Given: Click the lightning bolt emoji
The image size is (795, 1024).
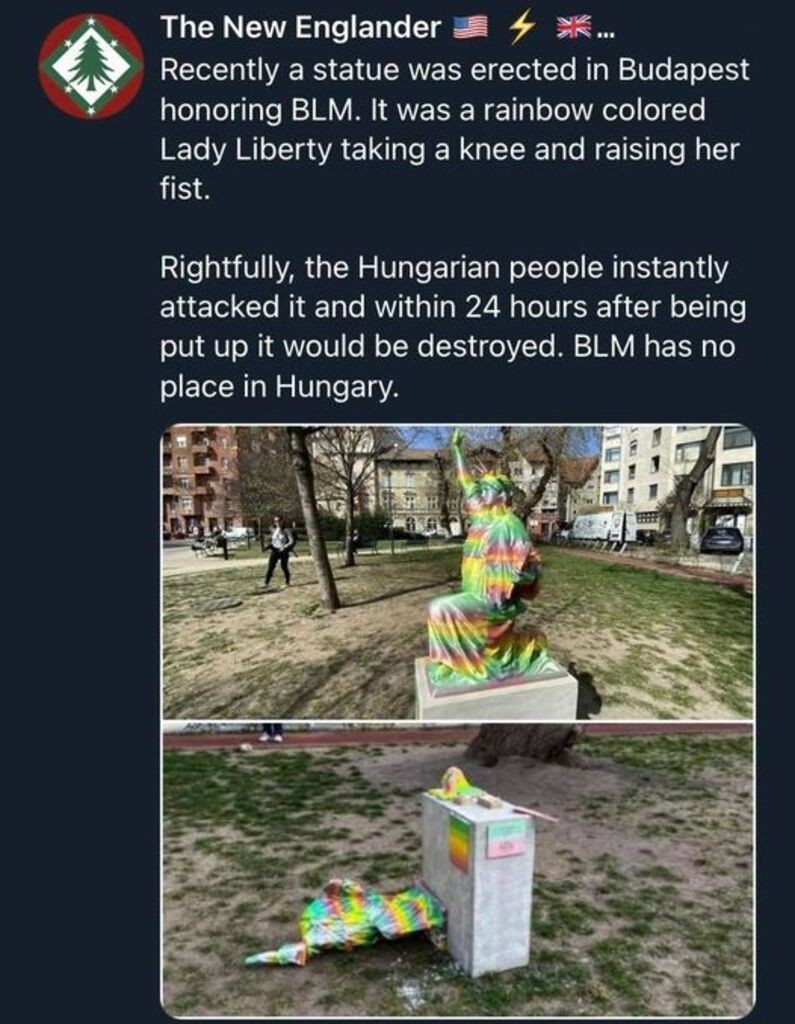Looking at the screenshot, I should pyautogui.click(x=523, y=27).
